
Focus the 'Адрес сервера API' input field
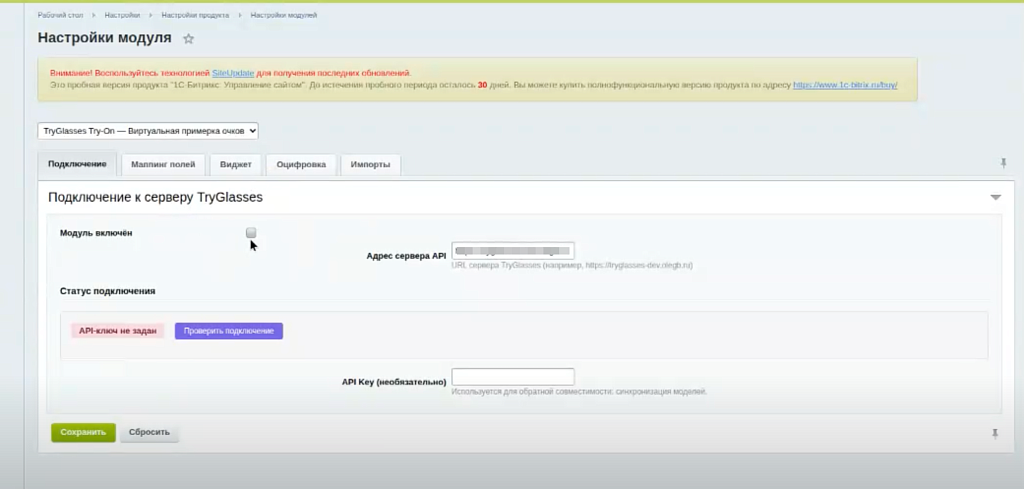click(513, 251)
